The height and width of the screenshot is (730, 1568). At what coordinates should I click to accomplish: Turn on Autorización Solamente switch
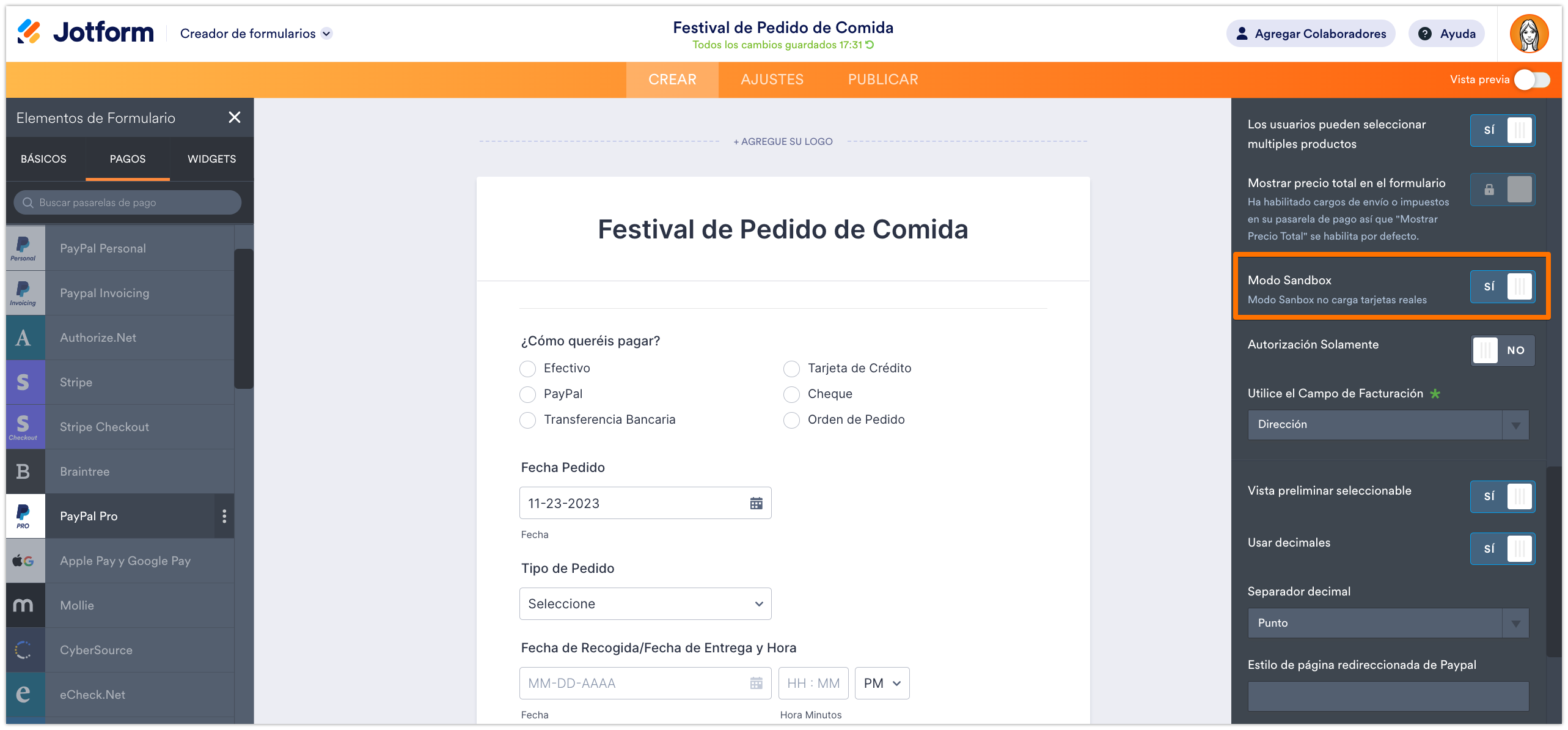coord(1503,350)
